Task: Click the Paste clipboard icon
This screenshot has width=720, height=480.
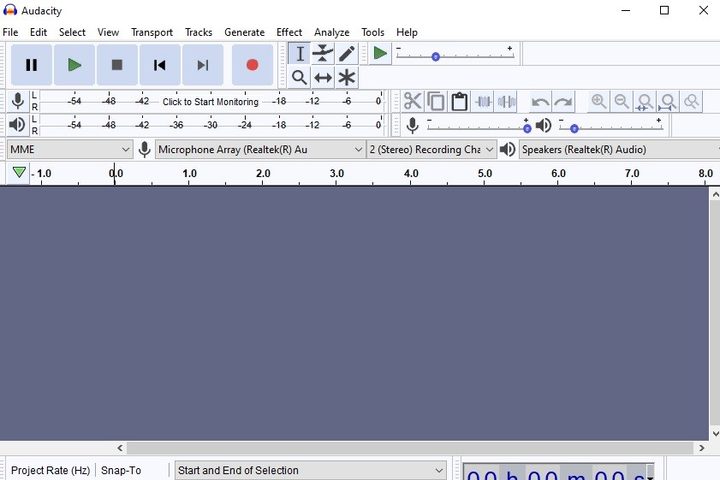Action: pos(459,101)
